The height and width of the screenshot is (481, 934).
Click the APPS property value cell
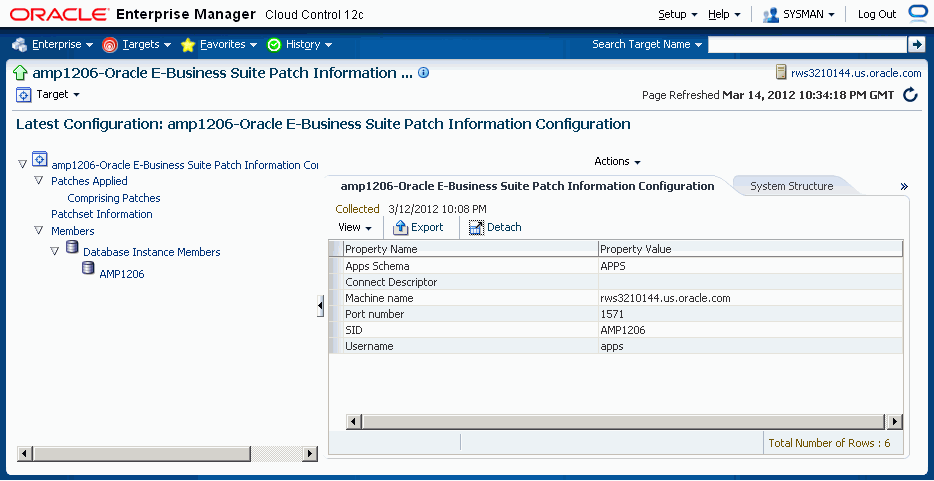tap(751, 266)
